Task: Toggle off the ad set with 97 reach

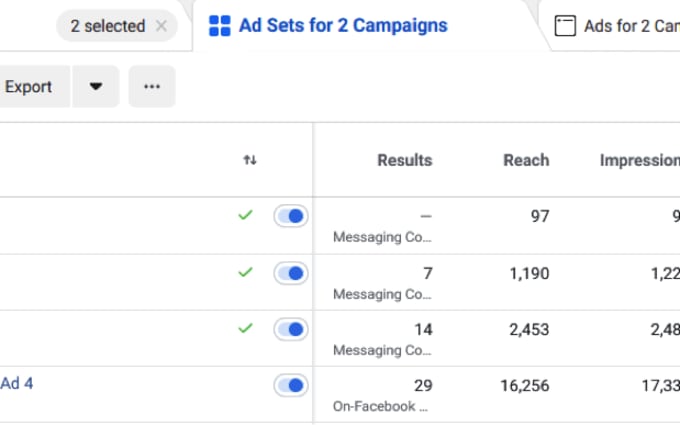Action: (291, 216)
